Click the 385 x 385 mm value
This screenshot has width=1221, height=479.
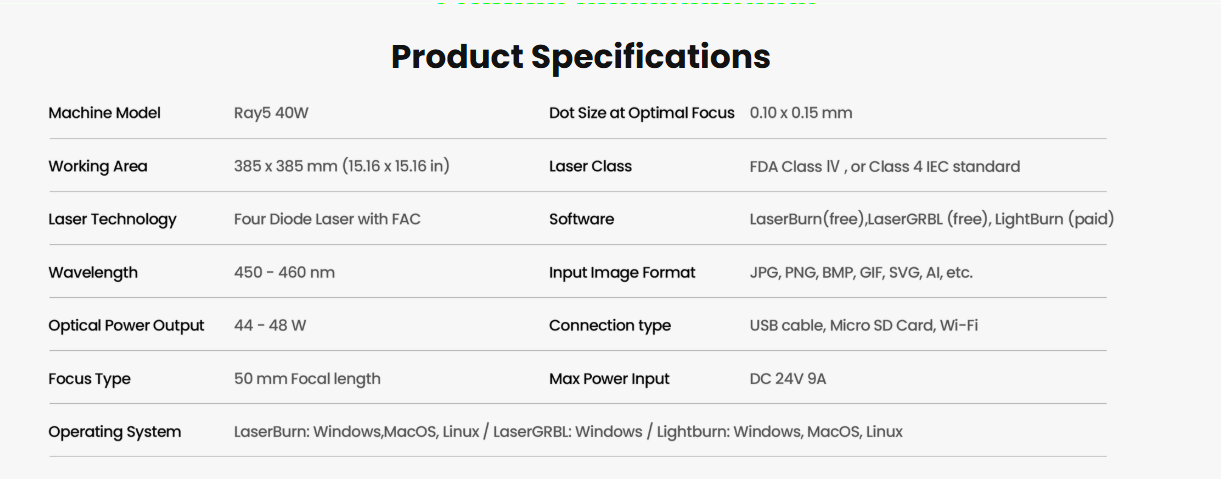[341, 166]
